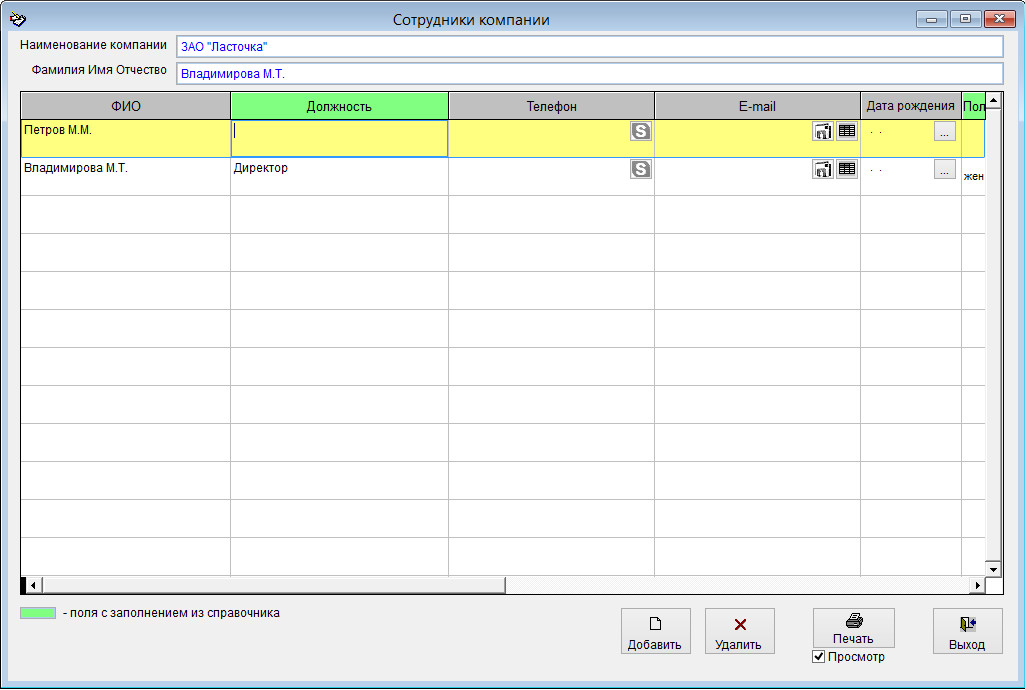This screenshot has width=1025, height=690.
Task: Click the Телефон cell of Владимирова М.Т.
Action: pos(552,176)
